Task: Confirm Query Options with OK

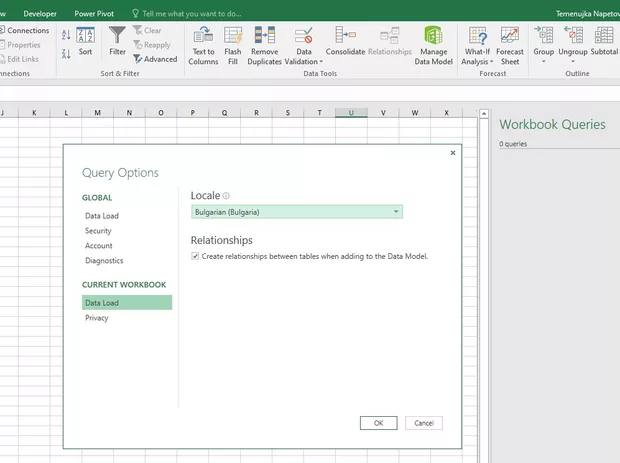Action: (378, 423)
